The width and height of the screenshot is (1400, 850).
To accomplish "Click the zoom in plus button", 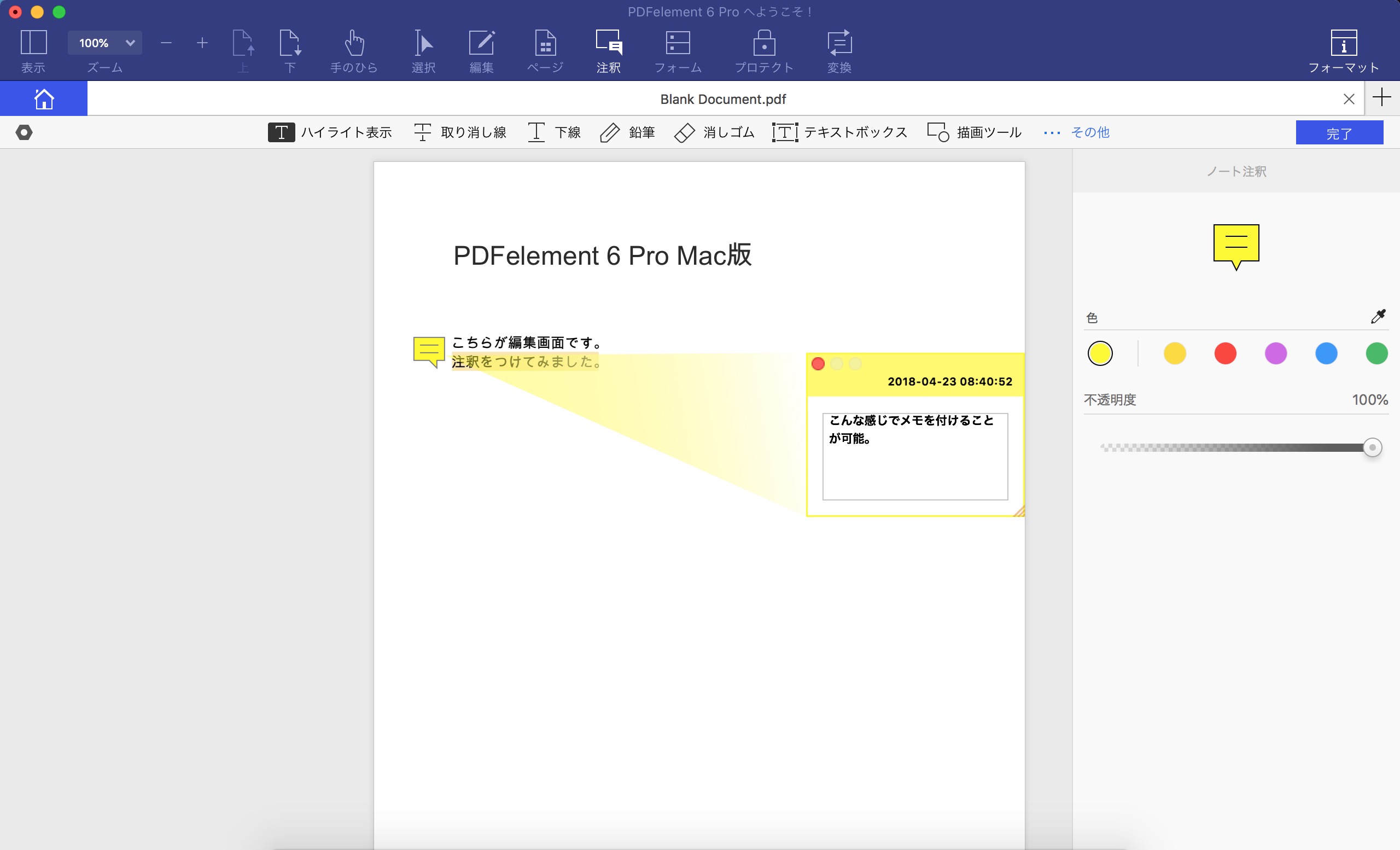I will pyautogui.click(x=202, y=43).
